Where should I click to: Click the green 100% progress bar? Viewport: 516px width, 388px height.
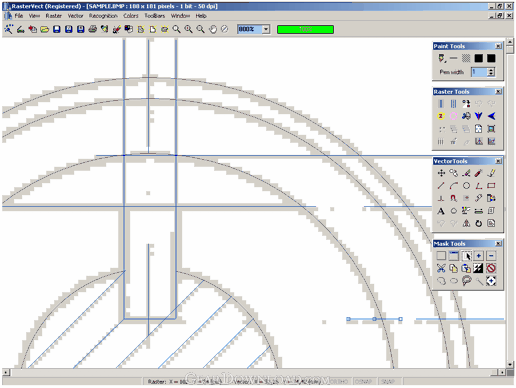(x=305, y=29)
